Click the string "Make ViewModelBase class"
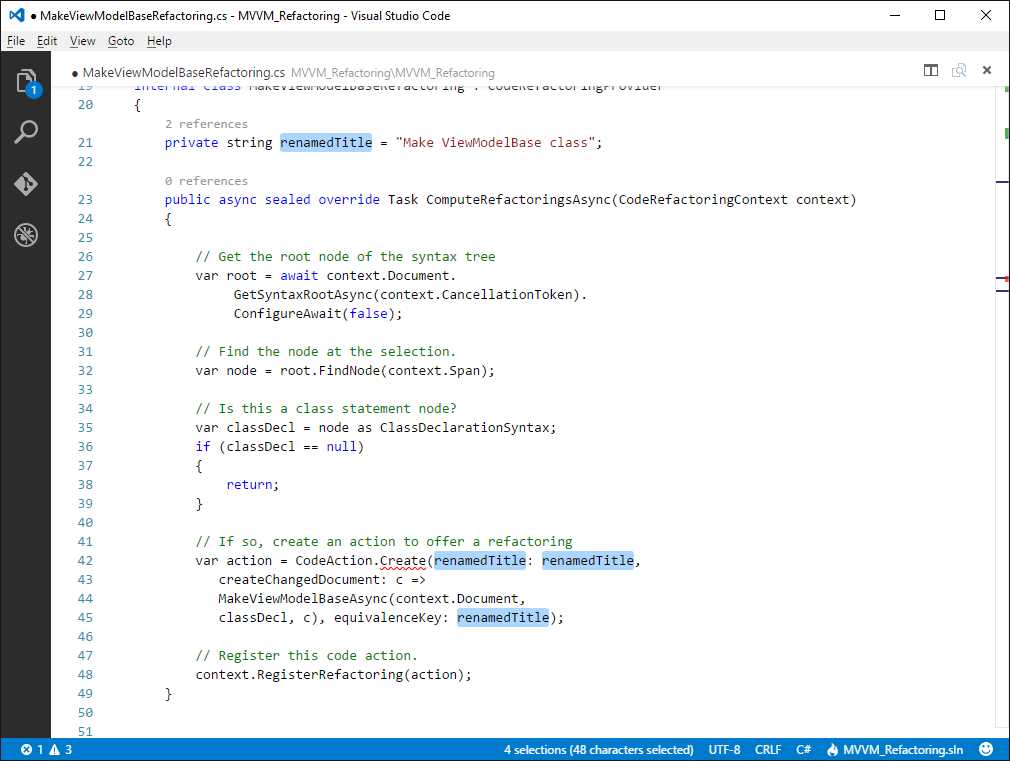Screen dimensions: 1010x761 tap(495, 142)
